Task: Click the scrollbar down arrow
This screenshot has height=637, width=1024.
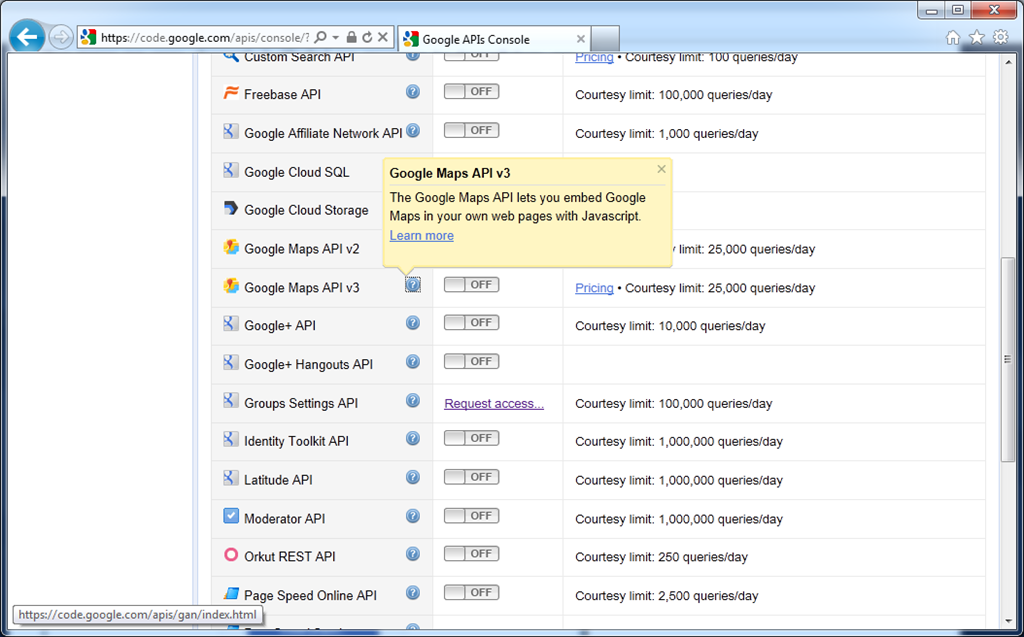Action: pos(1007,621)
